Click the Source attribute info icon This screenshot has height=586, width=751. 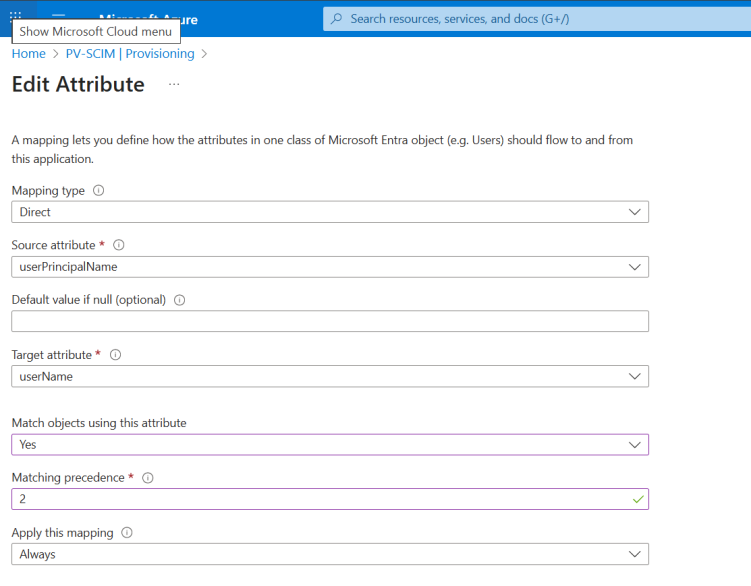118,245
